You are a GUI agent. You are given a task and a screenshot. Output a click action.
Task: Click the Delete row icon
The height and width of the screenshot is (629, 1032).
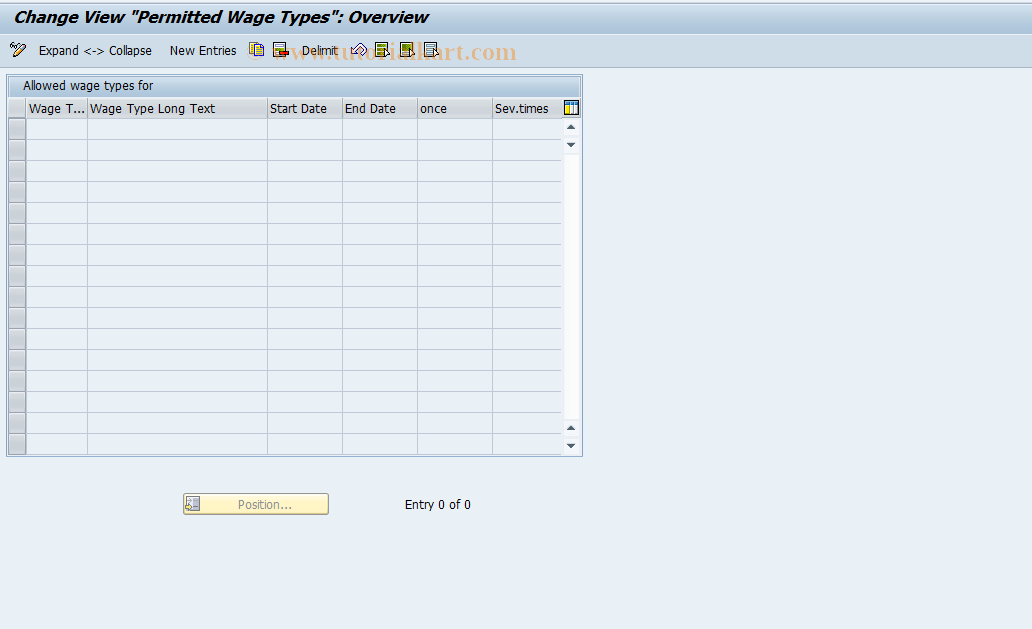[x=281, y=50]
